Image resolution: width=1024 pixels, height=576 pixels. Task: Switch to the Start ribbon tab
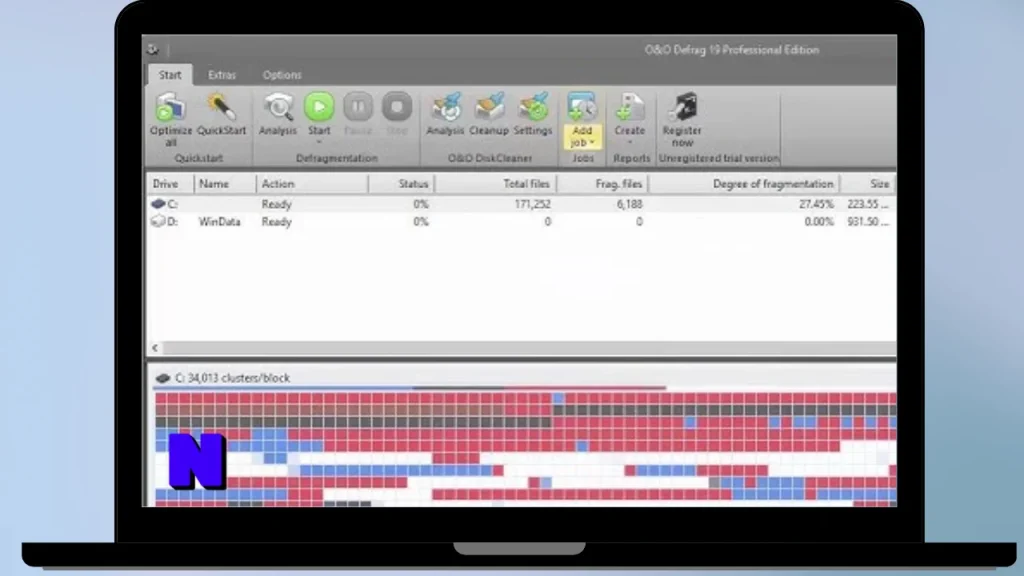pyautogui.click(x=170, y=75)
